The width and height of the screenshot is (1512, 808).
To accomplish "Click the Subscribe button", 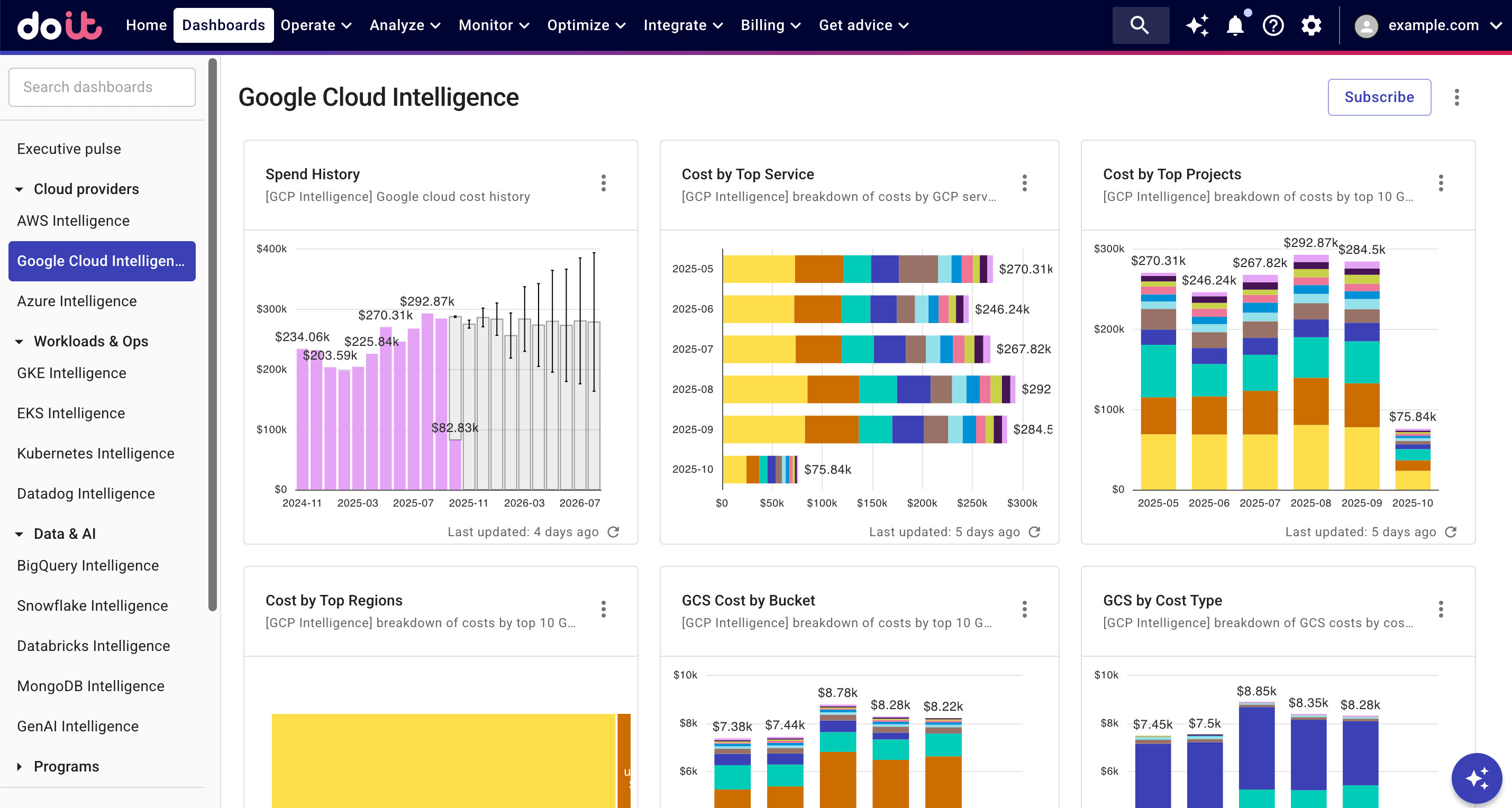I will click(1379, 97).
